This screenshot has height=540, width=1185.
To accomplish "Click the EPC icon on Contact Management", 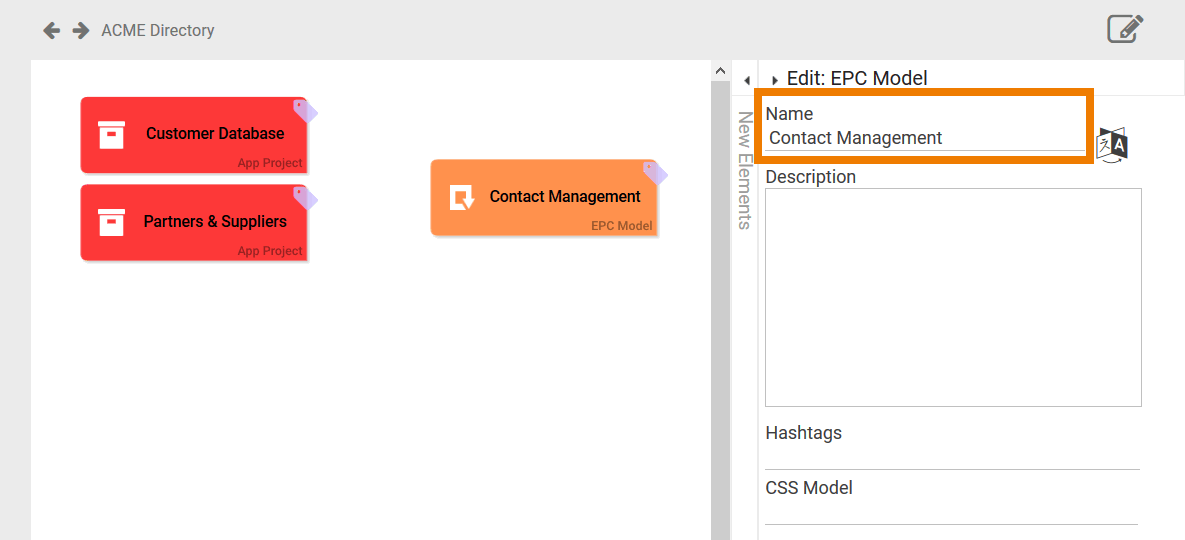I will point(461,197).
